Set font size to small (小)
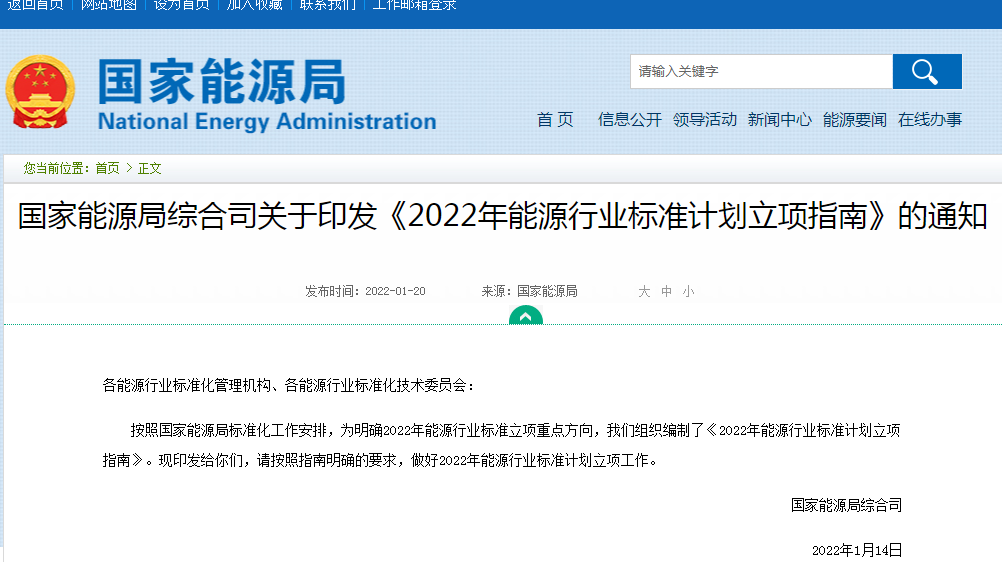Image resolution: width=1002 pixels, height=562 pixels. 688,292
